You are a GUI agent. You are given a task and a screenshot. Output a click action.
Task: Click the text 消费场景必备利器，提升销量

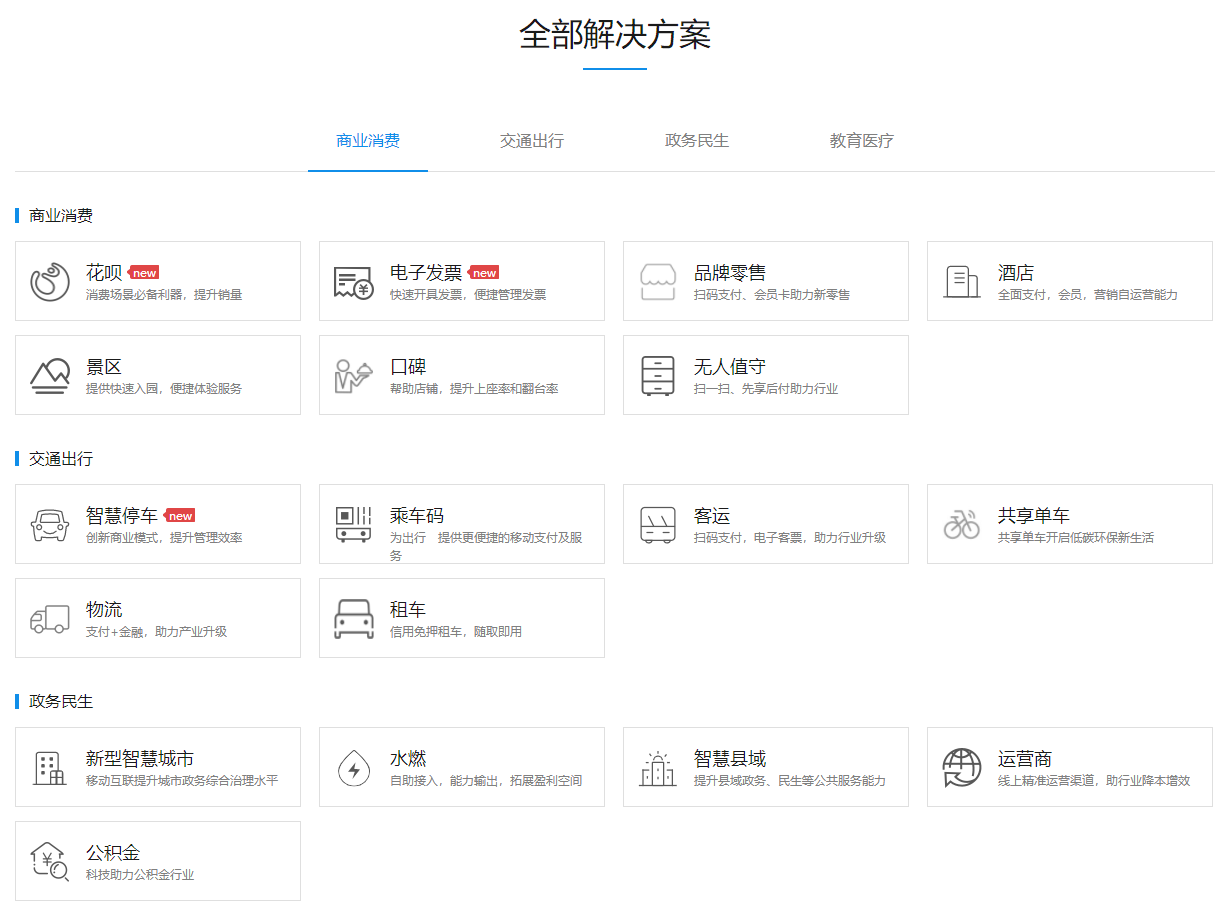(164, 295)
